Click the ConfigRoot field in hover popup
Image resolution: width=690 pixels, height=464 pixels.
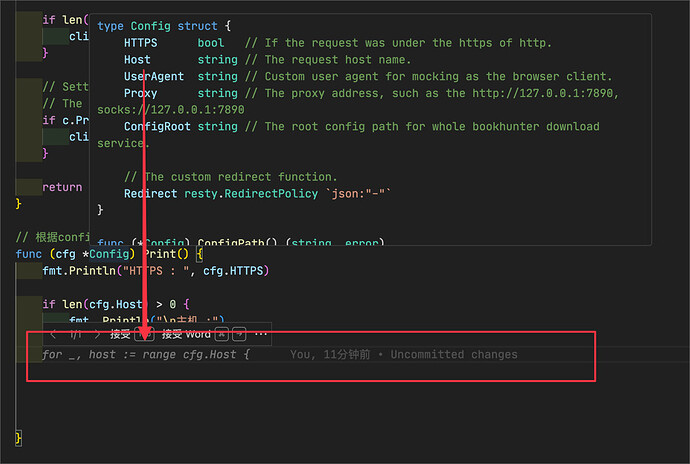pos(157,127)
